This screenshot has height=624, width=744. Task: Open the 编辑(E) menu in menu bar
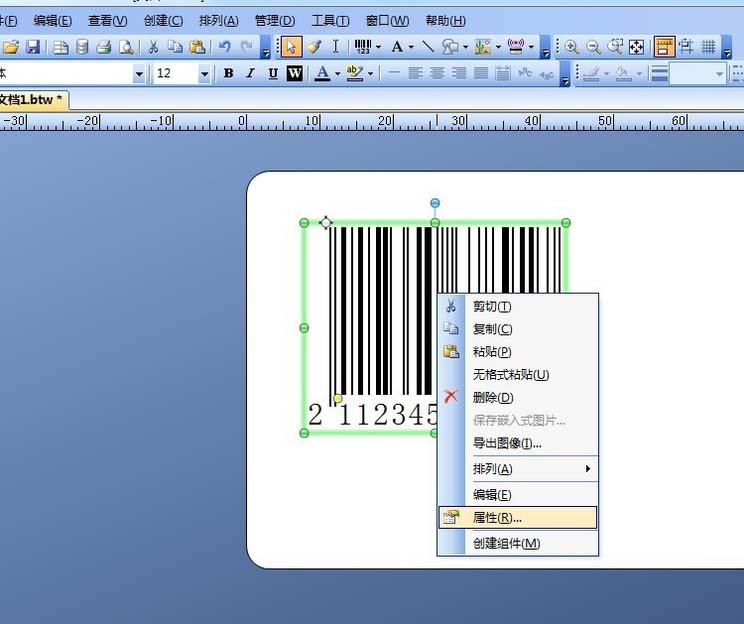53,20
